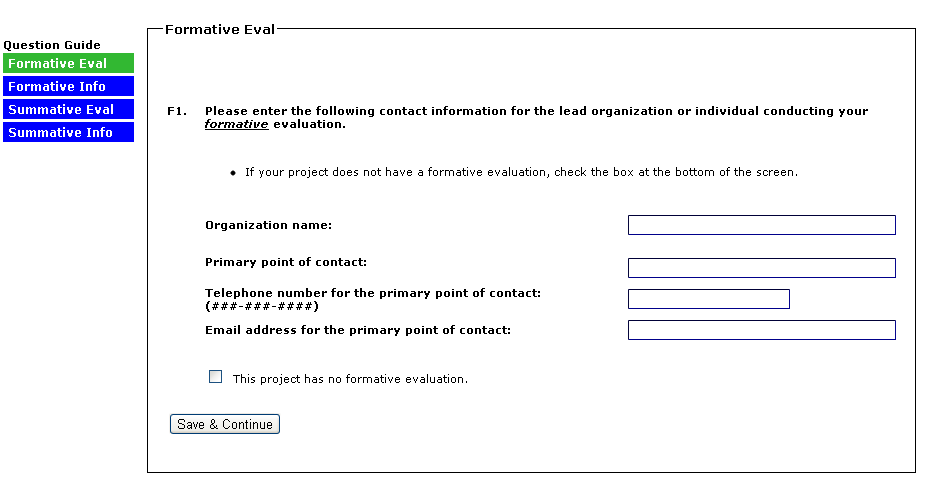Image resolution: width=927 pixels, height=489 pixels.
Task: Click the Email address field label
Action: pos(358,330)
